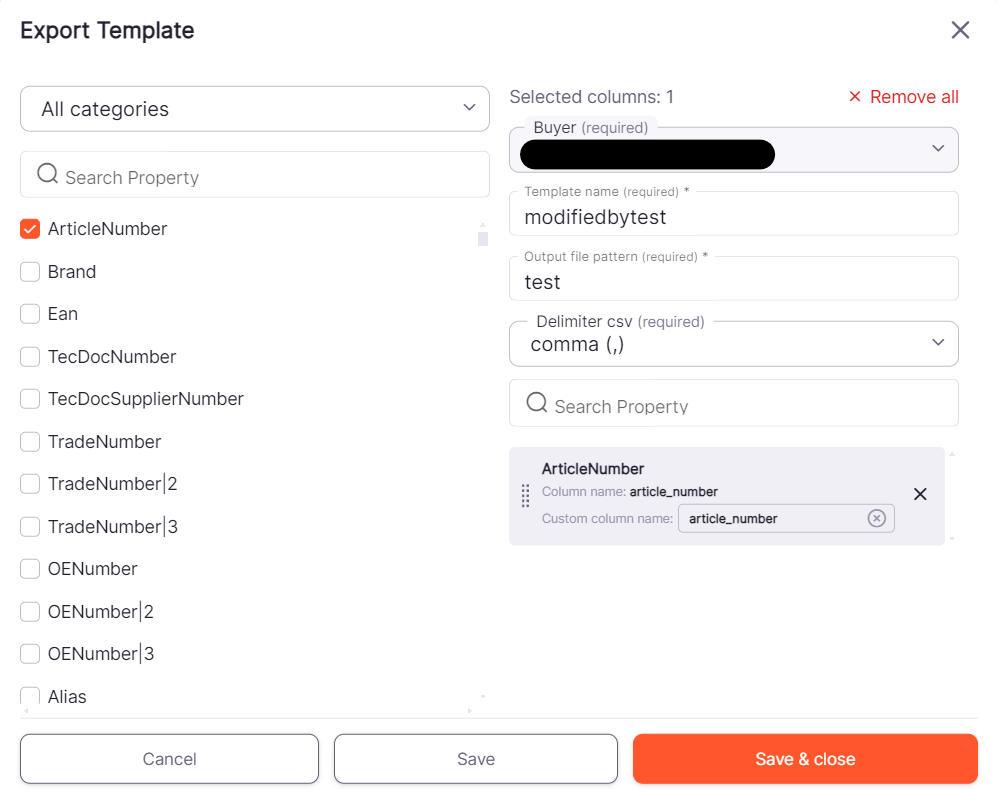
Task: Click the left Search Property magnifier icon
Action: [x=47, y=175]
